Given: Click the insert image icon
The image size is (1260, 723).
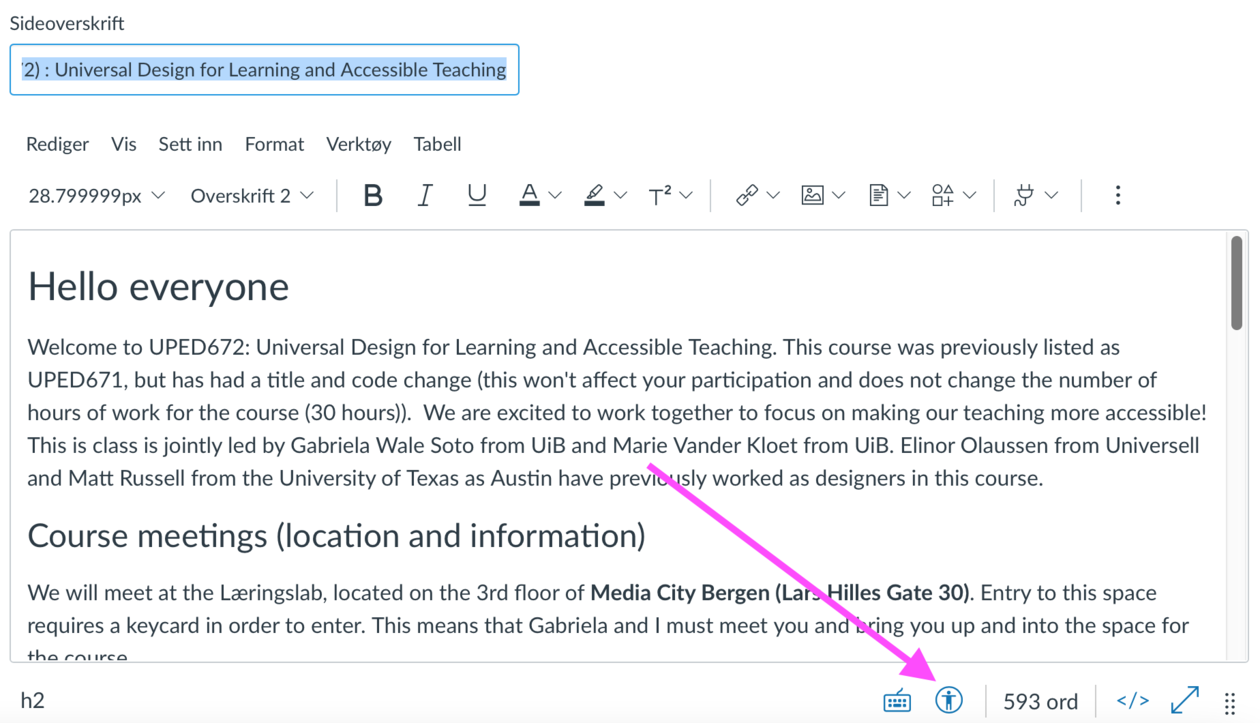Looking at the screenshot, I should point(812,196).
